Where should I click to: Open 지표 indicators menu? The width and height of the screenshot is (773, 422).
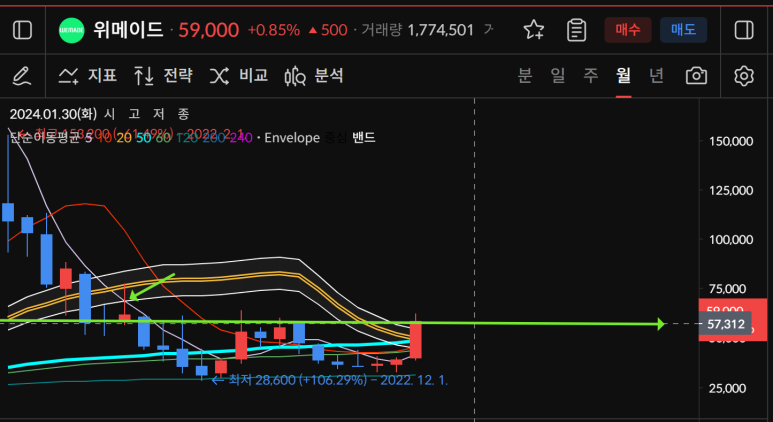tap(88, 76)
